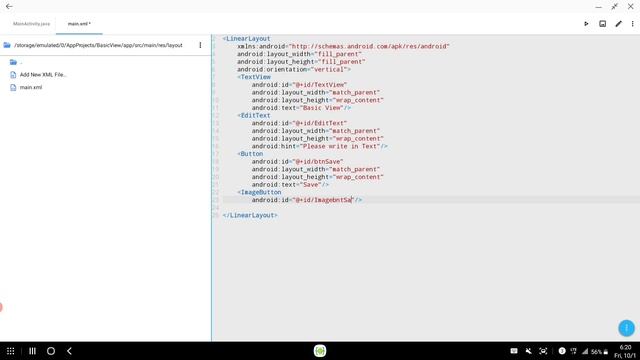The image size is (640, 360).
Task: Toggle window size with the diagonal arrows
Action: click(615, 7)
